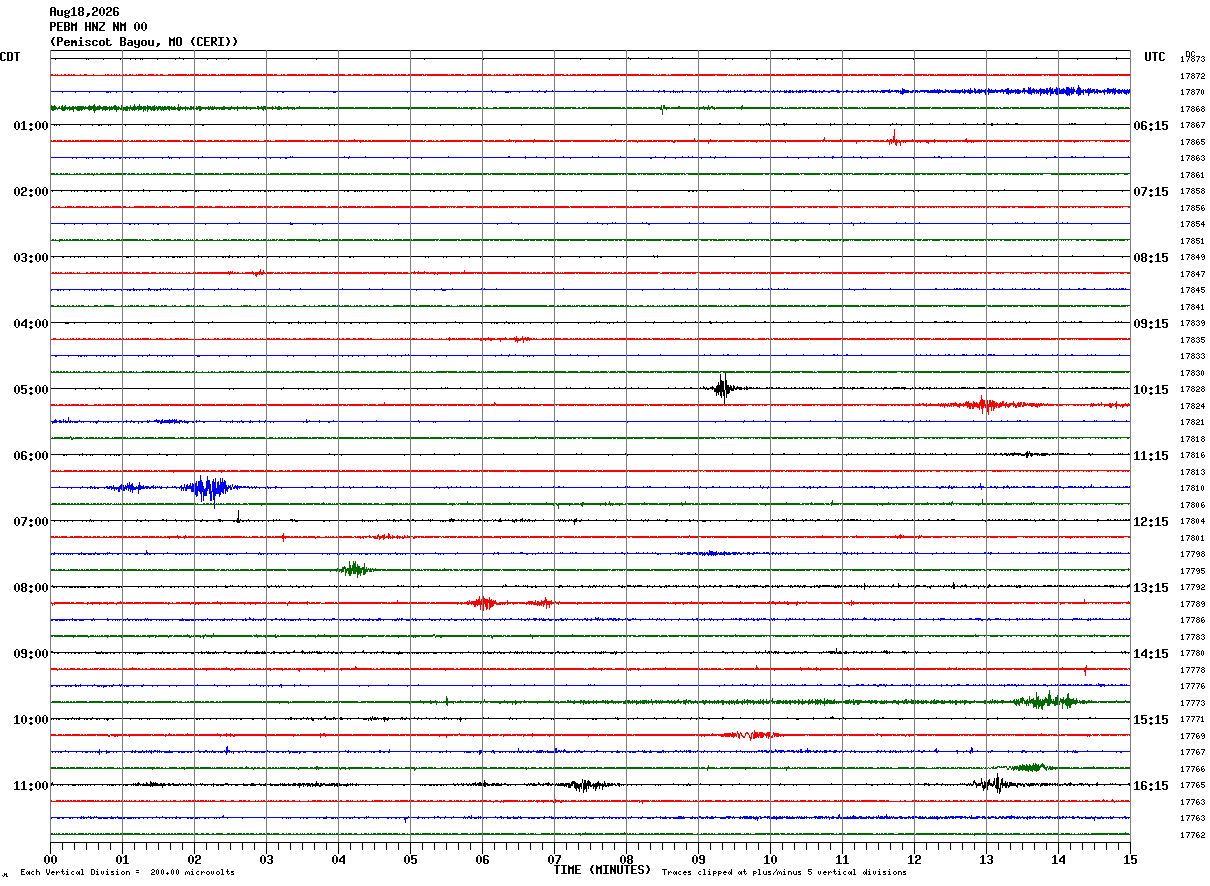Click the 11:00 CDT time label
This screenshot has width=1210, height=886.
pos(30,785)
